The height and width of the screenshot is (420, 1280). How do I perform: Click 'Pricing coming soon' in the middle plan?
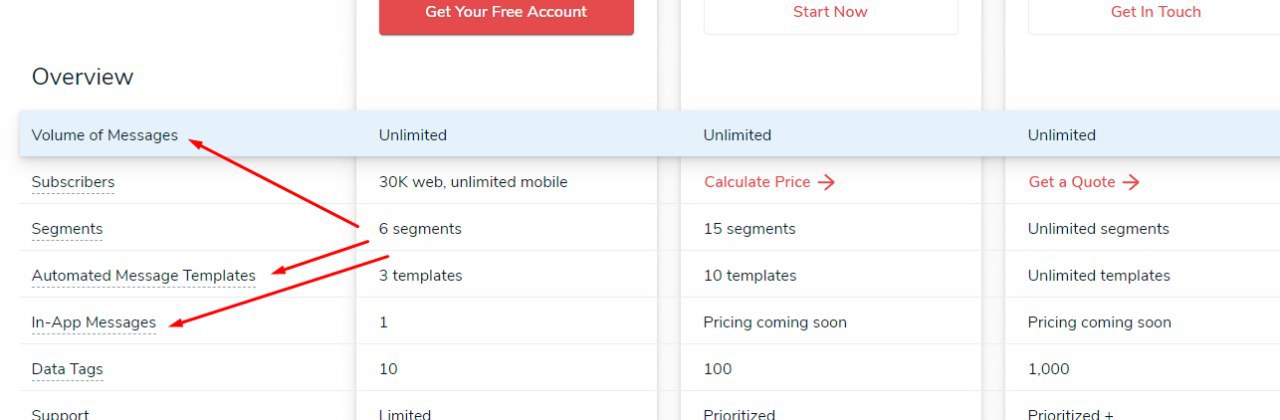775,322
